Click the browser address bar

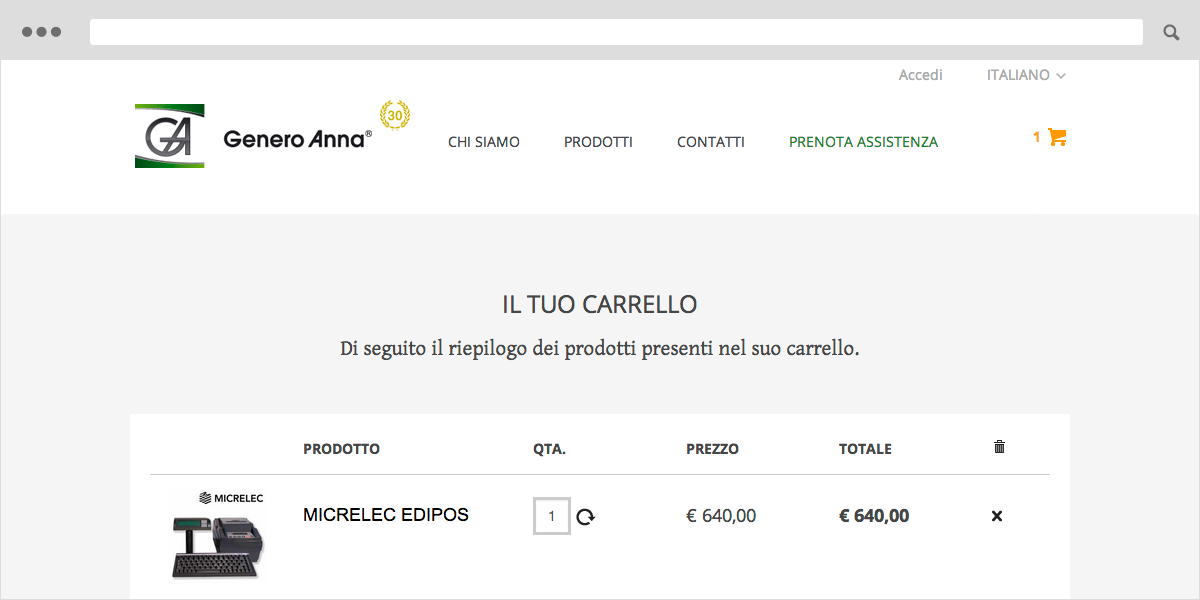tap(616, 32)
